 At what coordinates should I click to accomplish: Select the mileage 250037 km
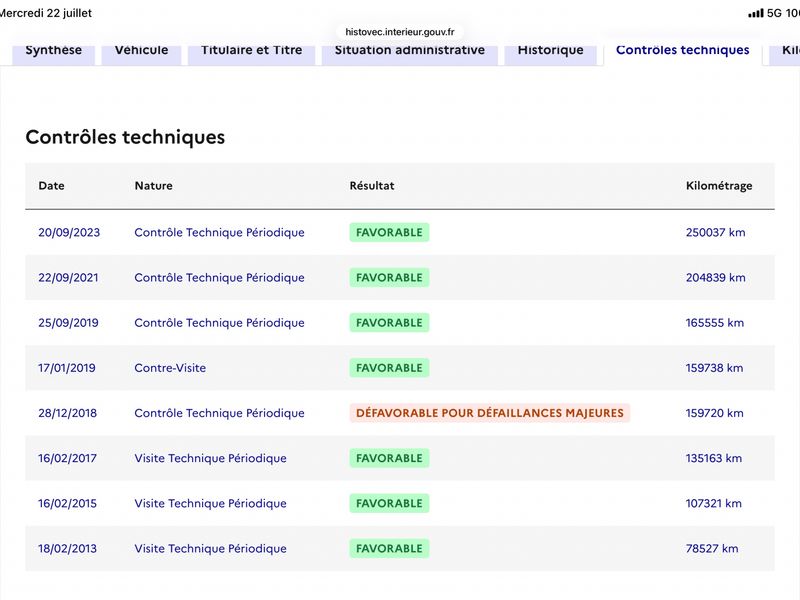click(x=715, y=233)
